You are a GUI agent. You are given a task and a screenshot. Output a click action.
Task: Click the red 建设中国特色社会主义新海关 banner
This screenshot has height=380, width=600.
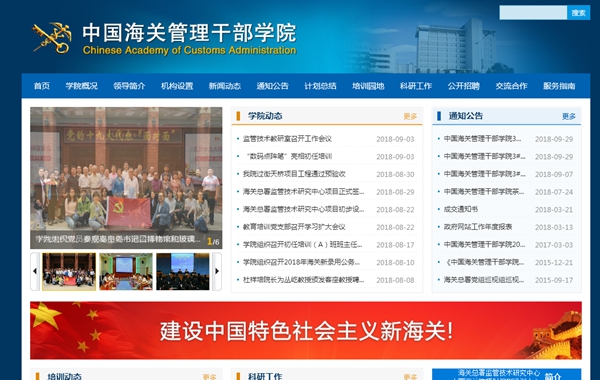coord(306,330)
